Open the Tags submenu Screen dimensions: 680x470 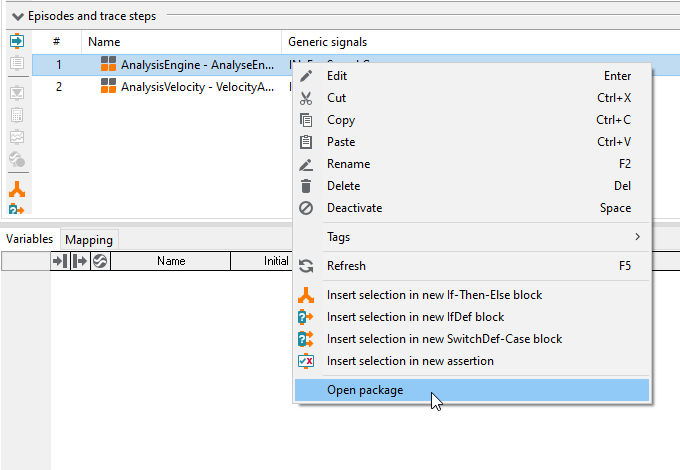point(472,237)
